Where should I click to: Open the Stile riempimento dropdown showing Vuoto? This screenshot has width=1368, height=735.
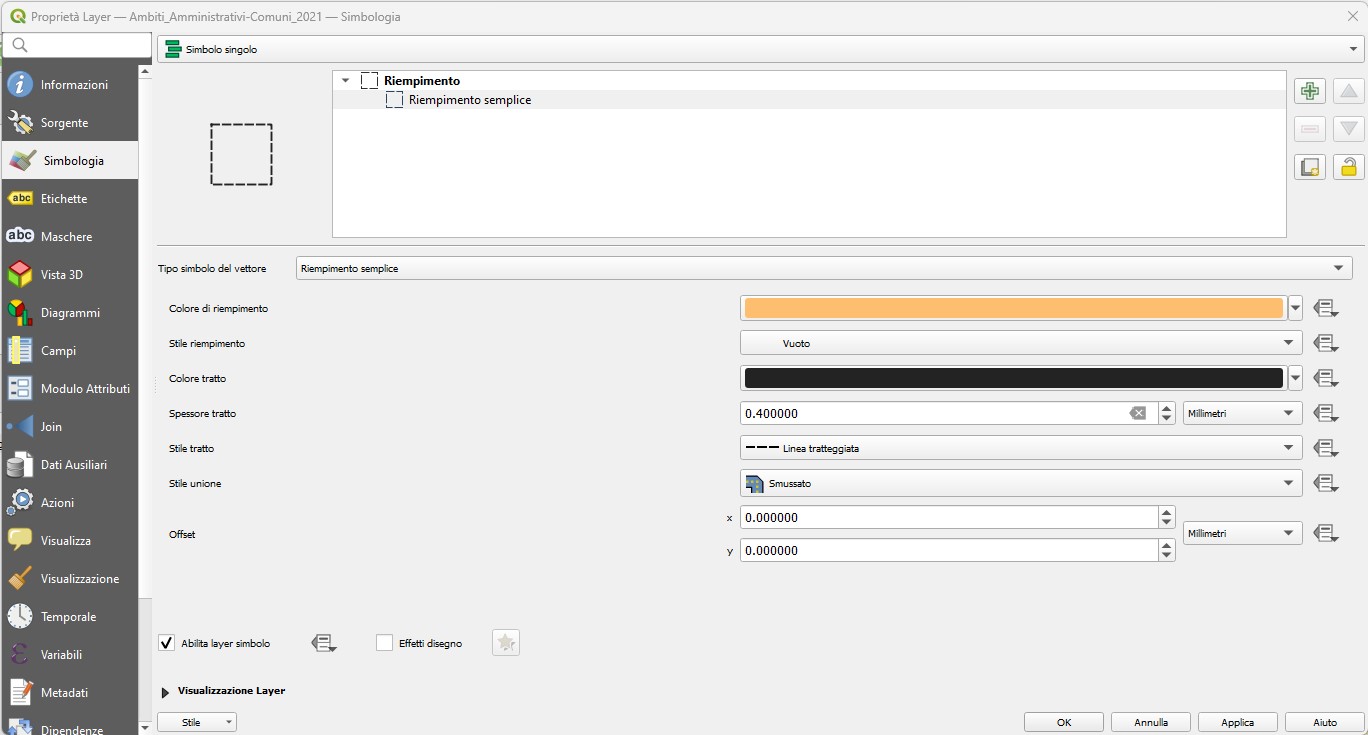(1020, 343)
